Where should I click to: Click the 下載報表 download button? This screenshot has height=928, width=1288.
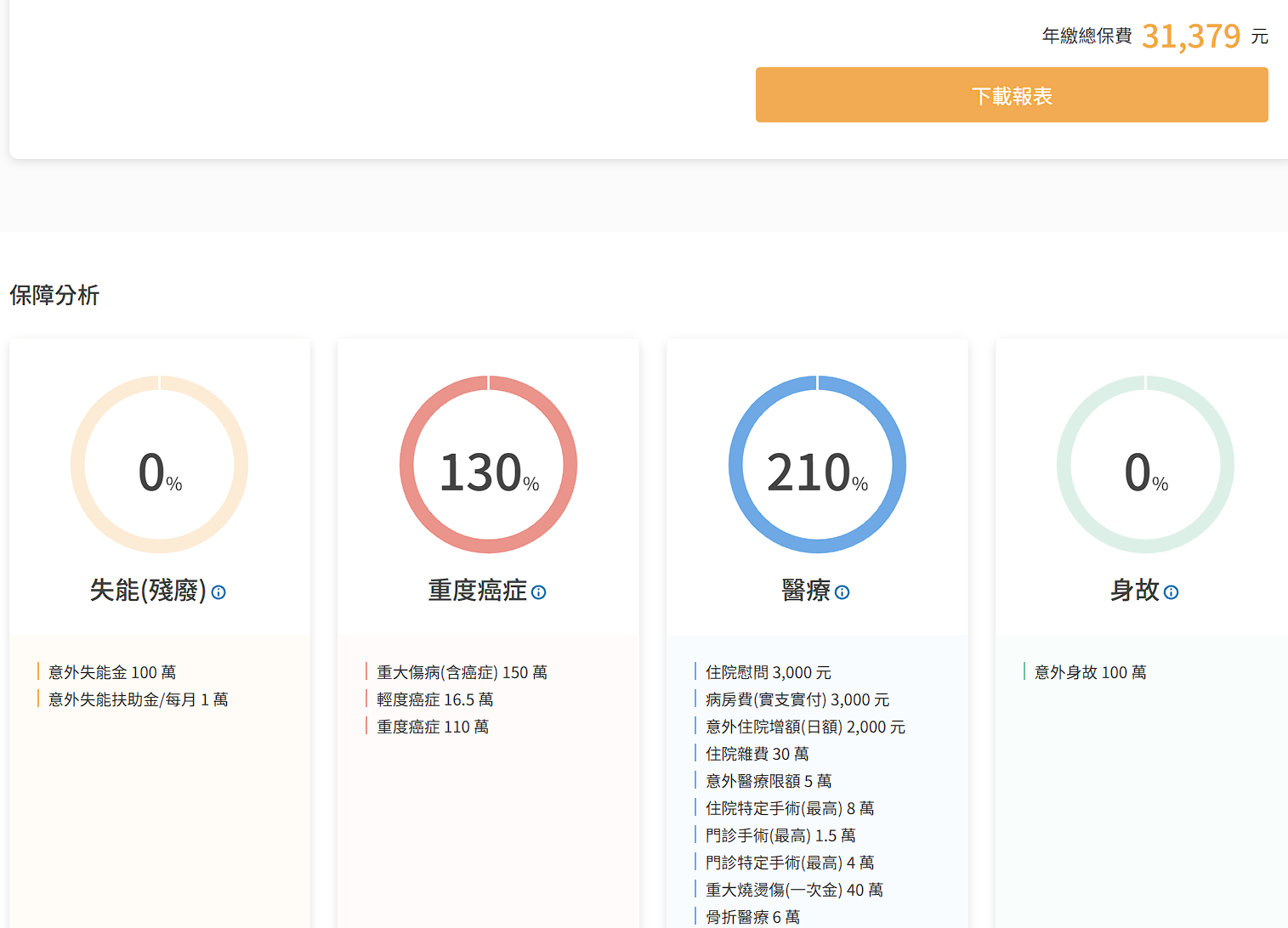(1012, 95)
